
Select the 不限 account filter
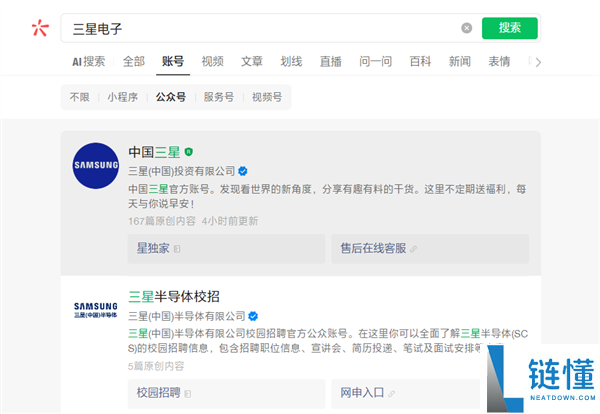80,97
